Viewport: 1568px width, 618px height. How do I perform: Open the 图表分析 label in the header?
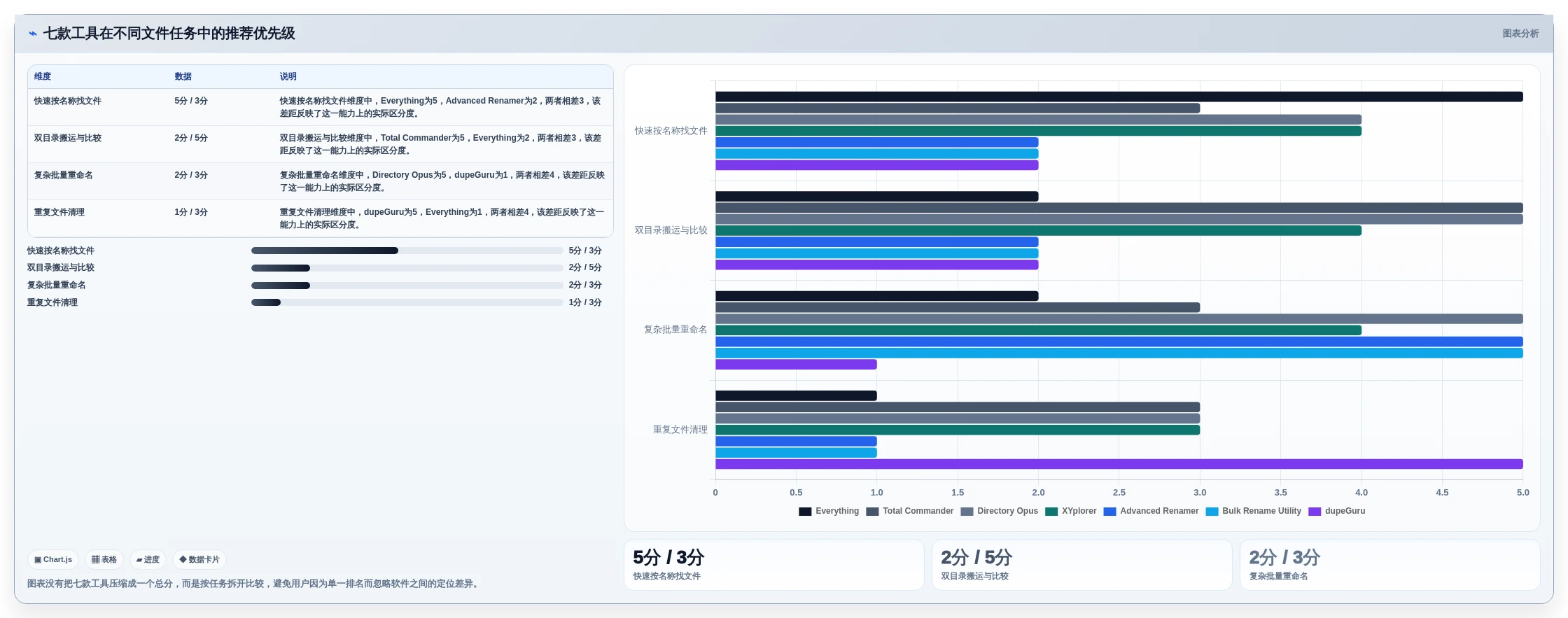coord(1520,34)
